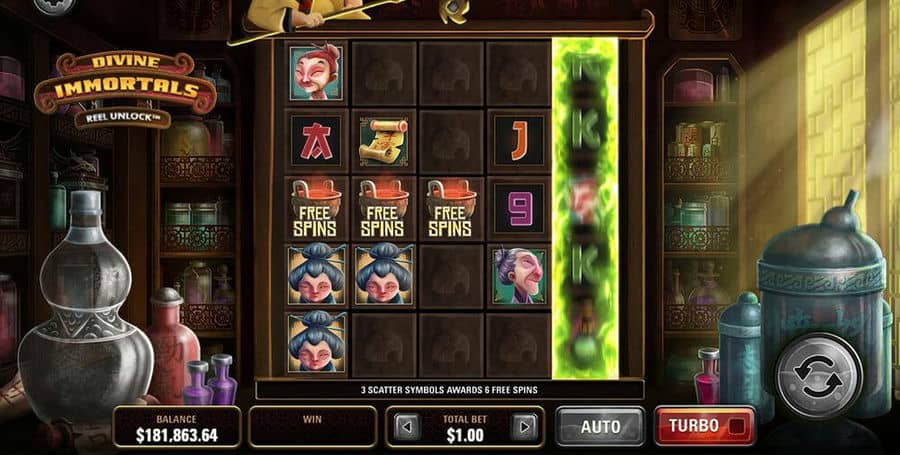The height and width of the screenshot is (455, 900).
Task: Toggle Turbo mode on
Action: 705,426
